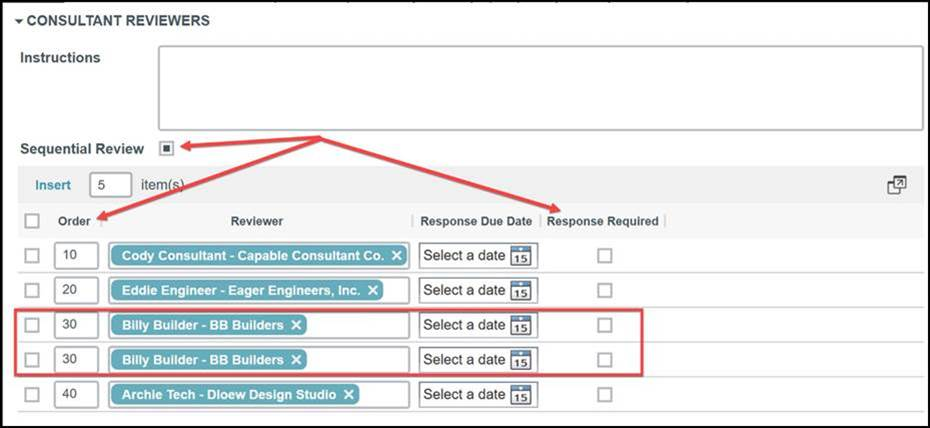Open calendar for Archie Tech's due date
Image resolution: width=930 pixels, height=428 pixels.
(523, 395)
